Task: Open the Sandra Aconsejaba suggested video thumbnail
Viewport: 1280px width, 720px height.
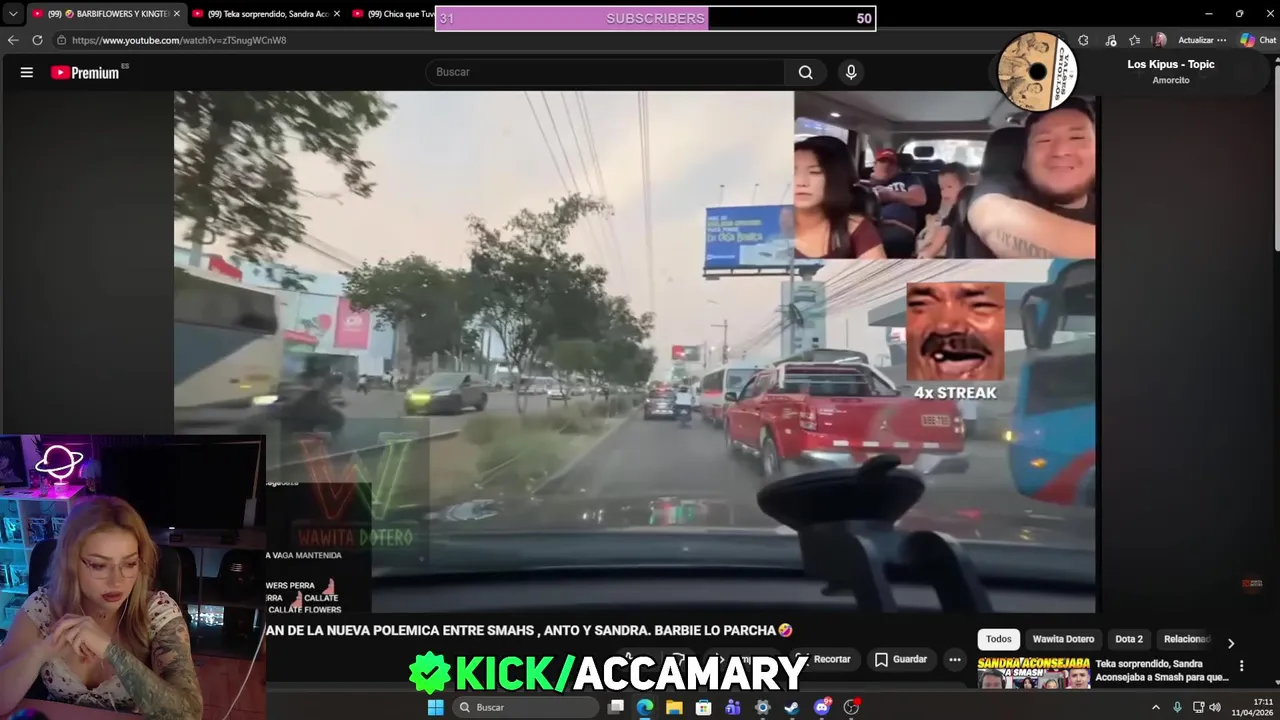Action: coord(1034,673)
